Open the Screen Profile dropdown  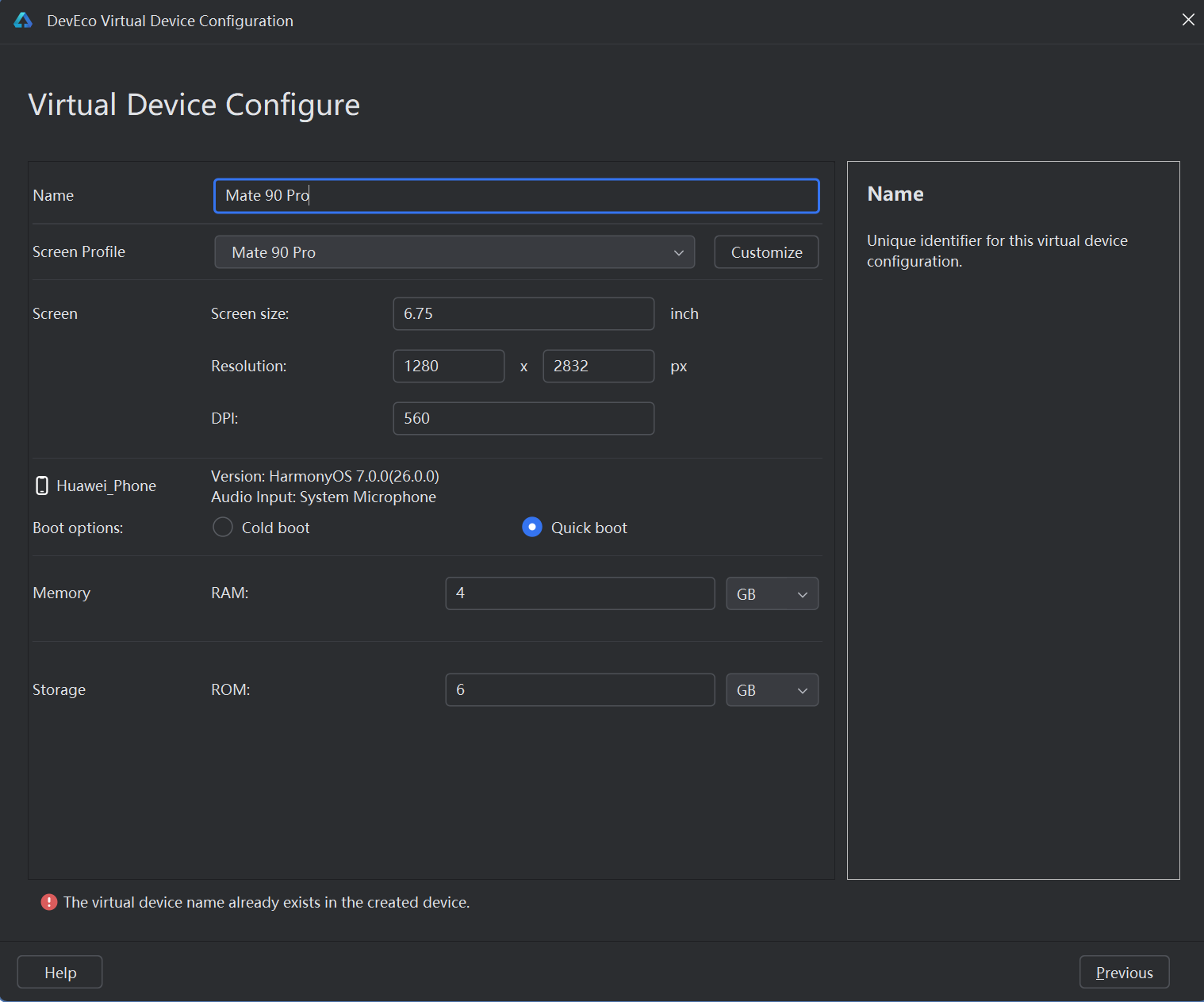454,252
